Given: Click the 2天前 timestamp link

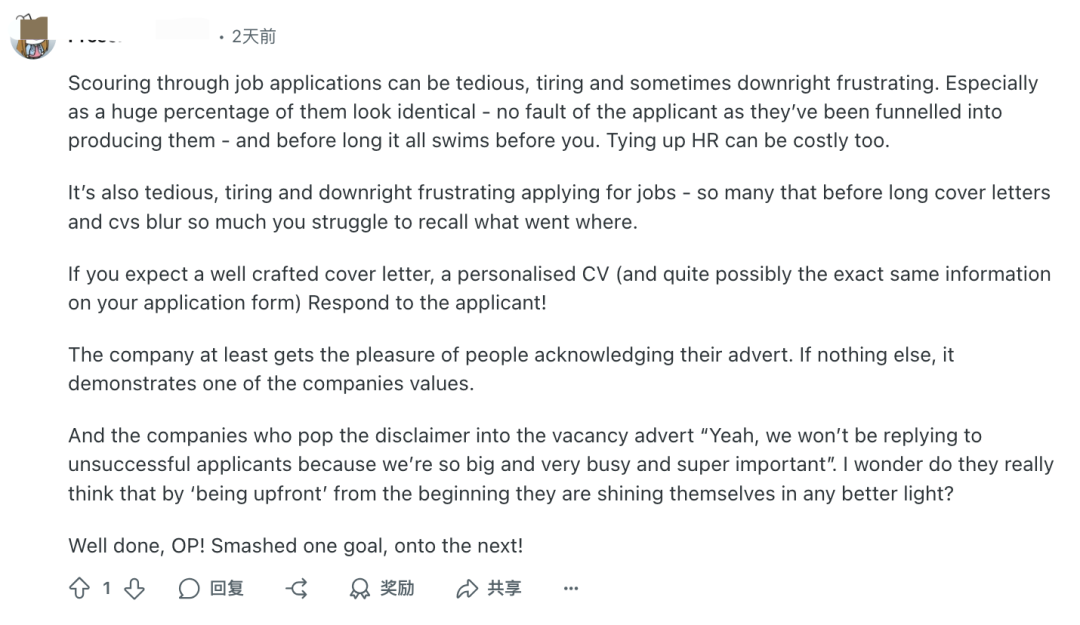Looking at the screenshot, I should point(253,37).
